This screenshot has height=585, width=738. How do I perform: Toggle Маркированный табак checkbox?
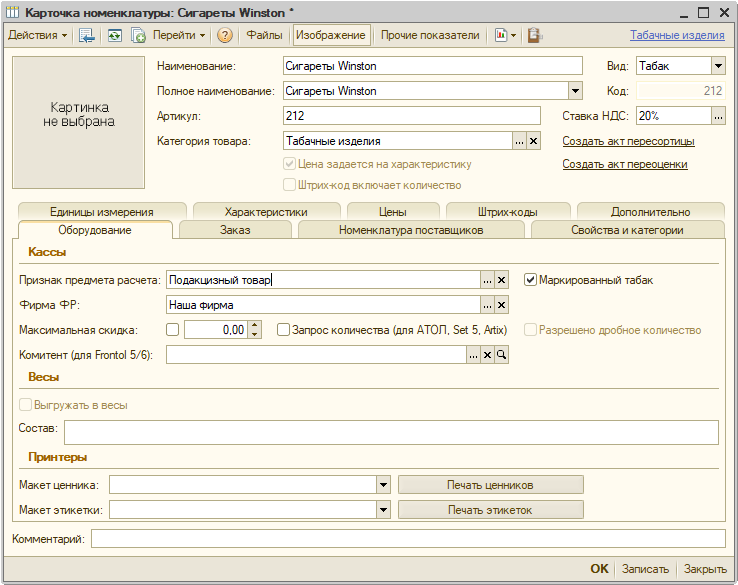click(530, 280)
